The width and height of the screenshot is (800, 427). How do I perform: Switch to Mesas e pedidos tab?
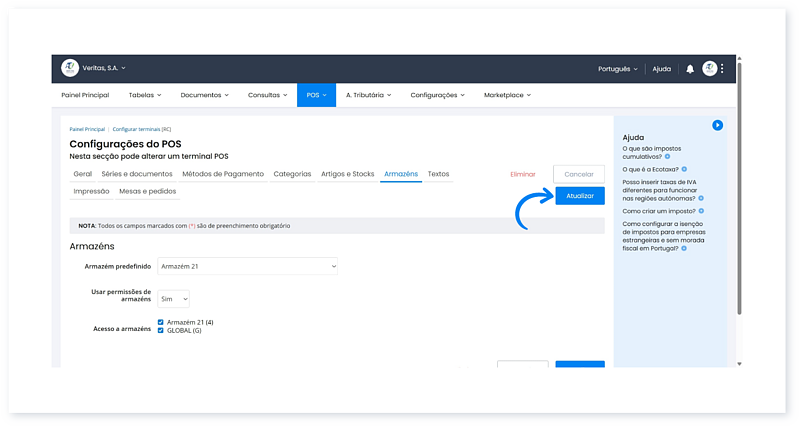click(147, 191)
